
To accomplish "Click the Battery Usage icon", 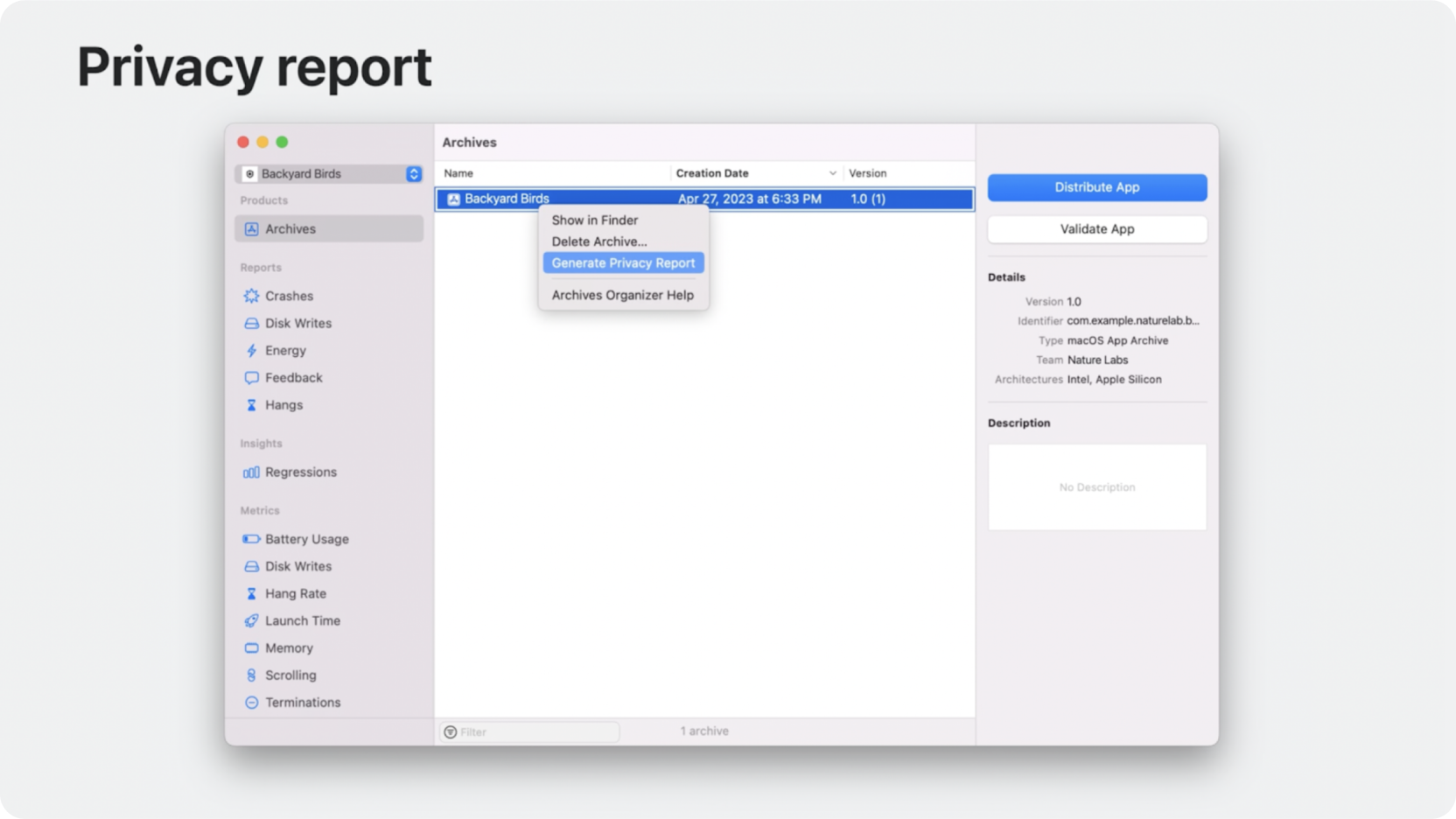I will pyautogui.click(x=252, y=539).
